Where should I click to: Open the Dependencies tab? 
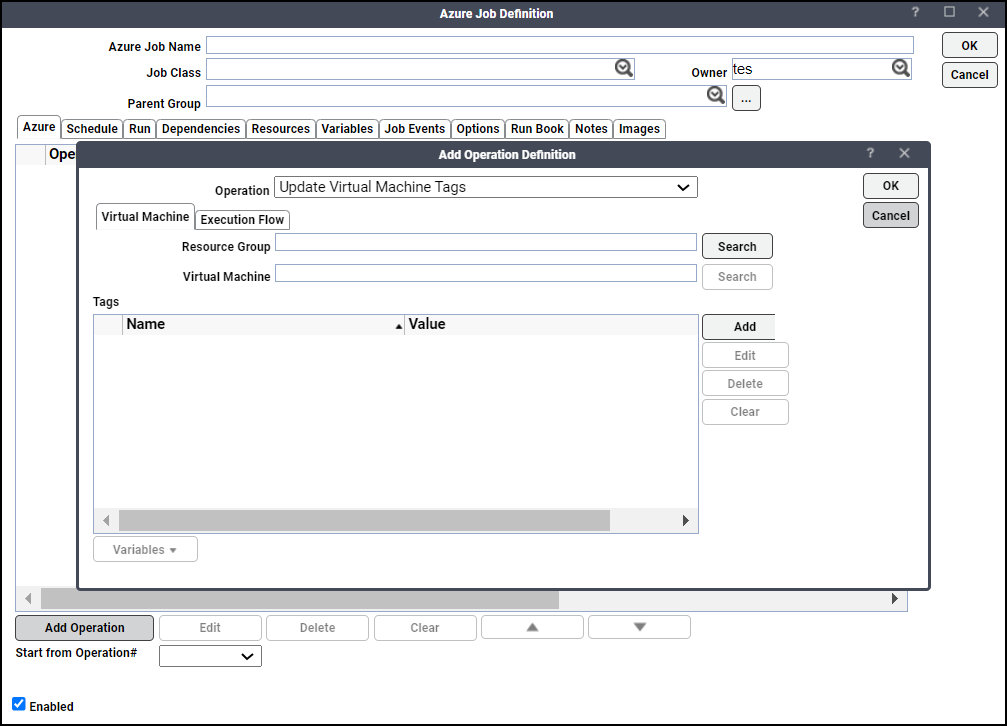click(201, 129)
